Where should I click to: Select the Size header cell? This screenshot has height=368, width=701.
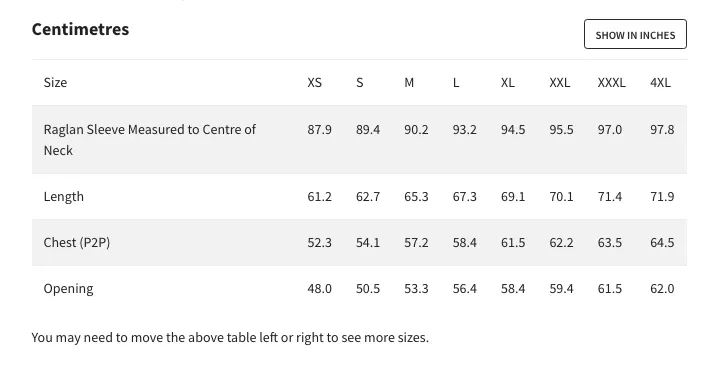coord(55,83)
